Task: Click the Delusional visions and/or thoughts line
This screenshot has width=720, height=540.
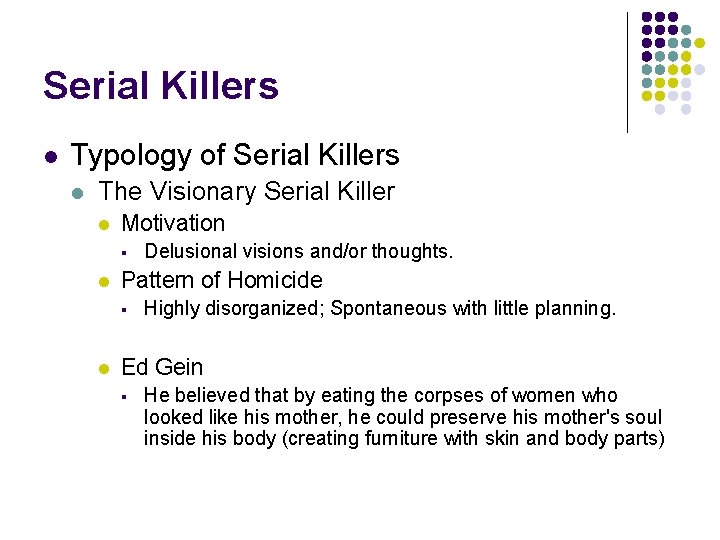Action: pos(298,251)
